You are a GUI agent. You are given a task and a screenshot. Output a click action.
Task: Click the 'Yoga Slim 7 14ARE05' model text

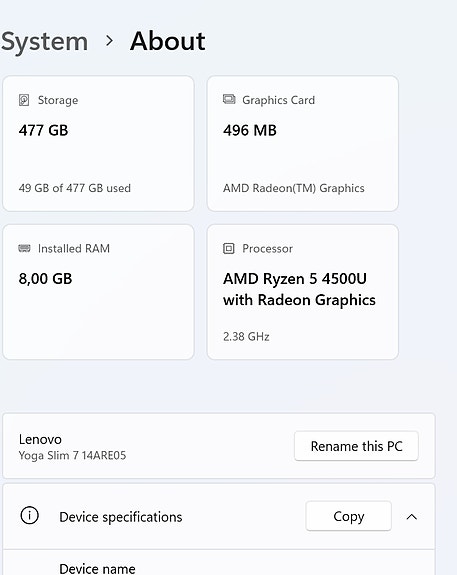[72, 455]
